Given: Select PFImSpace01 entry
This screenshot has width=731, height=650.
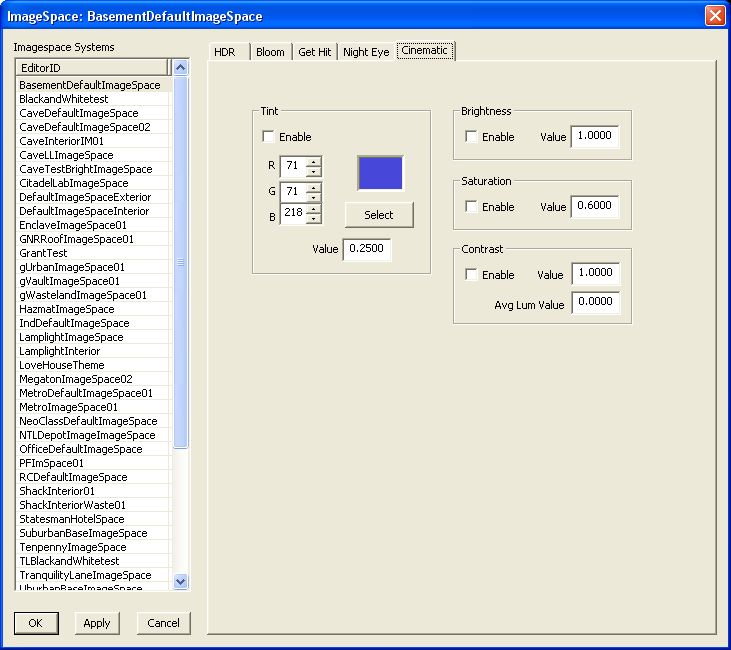Looking at the screenshot, I should click(x=92, y=463).
